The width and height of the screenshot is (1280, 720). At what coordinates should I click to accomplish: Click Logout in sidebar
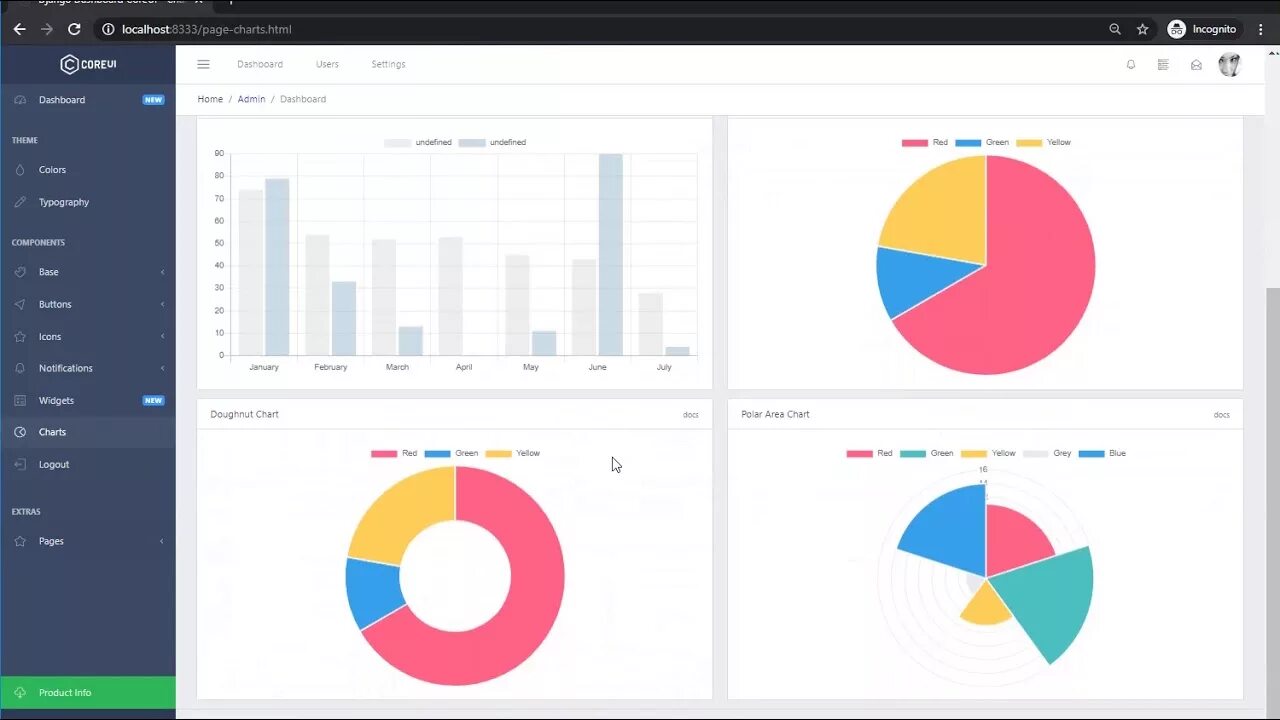point(88,464)
